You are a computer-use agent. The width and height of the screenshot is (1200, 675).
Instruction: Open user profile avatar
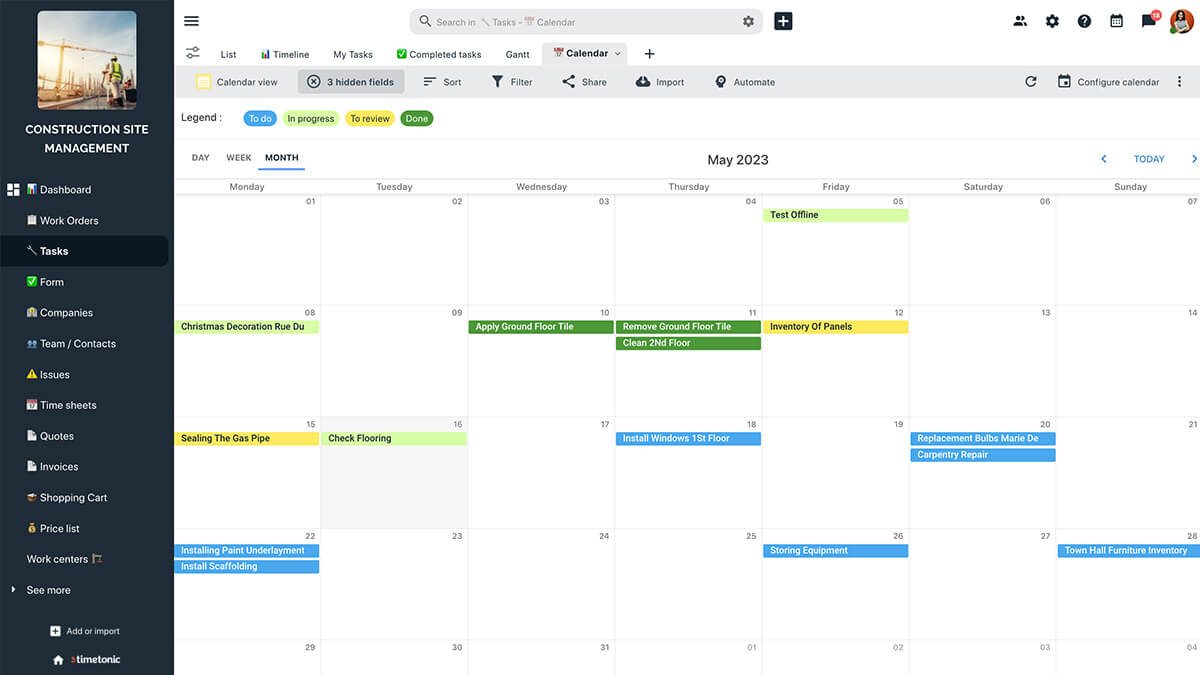tap(1181, 21)
